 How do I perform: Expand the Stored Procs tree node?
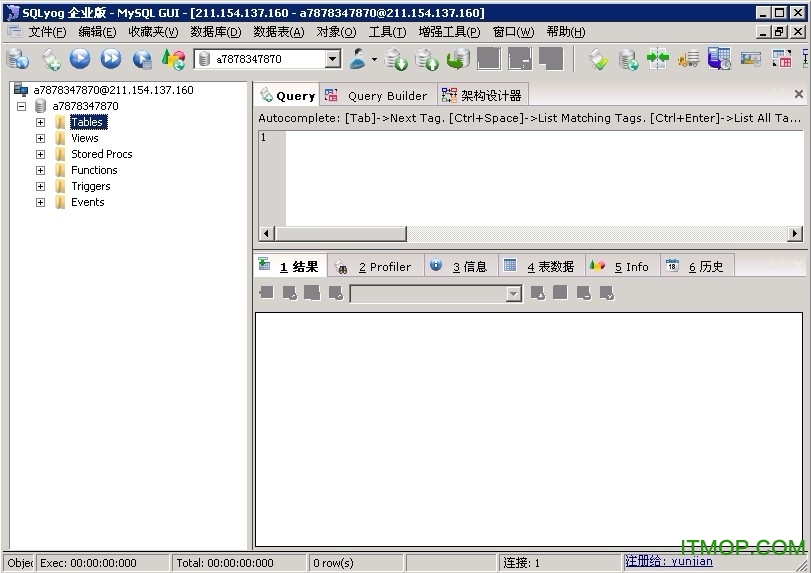point(40,154)
